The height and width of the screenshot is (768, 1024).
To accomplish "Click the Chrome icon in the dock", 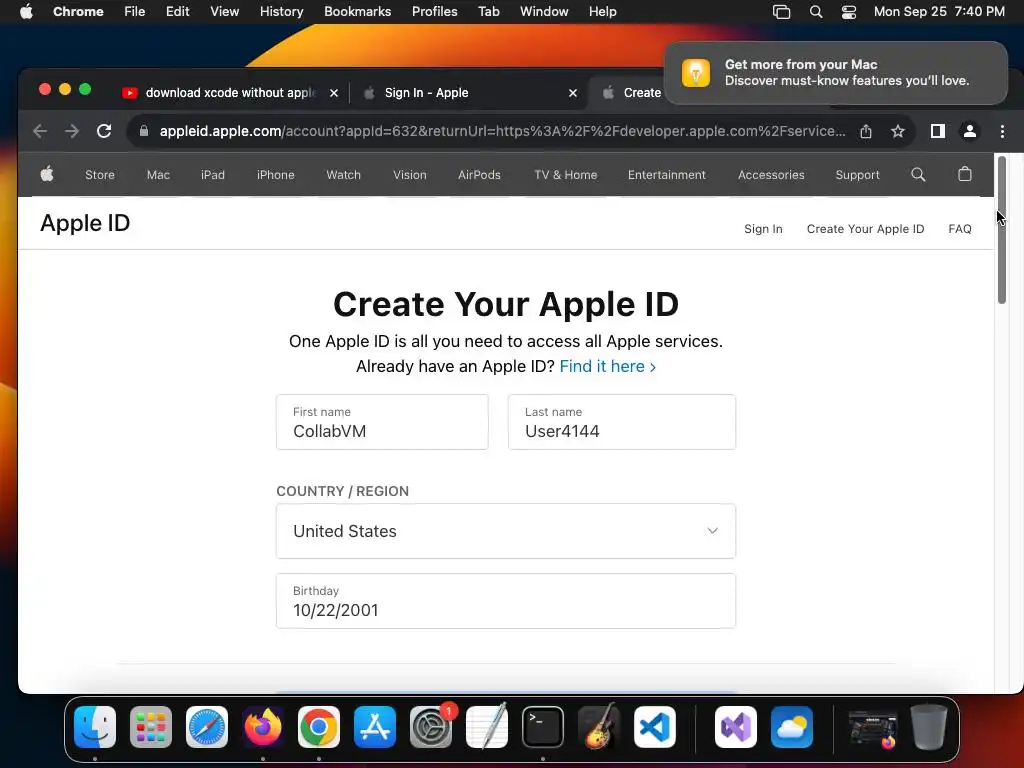I will (319, 727).
